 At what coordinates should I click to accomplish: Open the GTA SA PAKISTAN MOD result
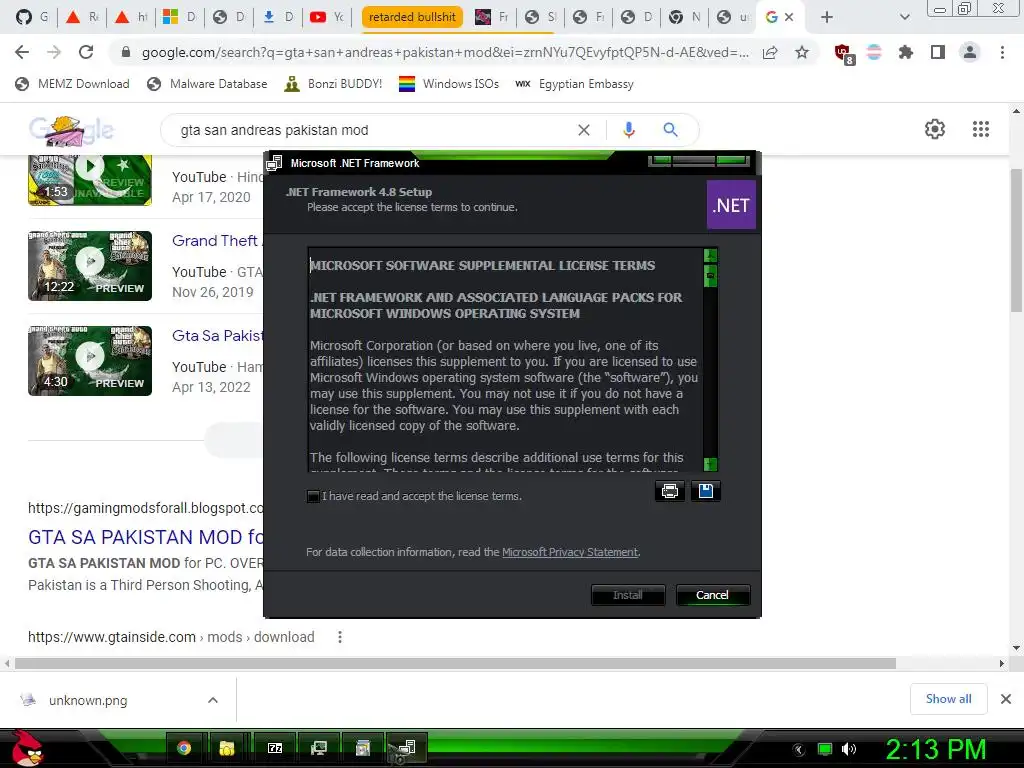pyautogui.click(x=146, y=537)
